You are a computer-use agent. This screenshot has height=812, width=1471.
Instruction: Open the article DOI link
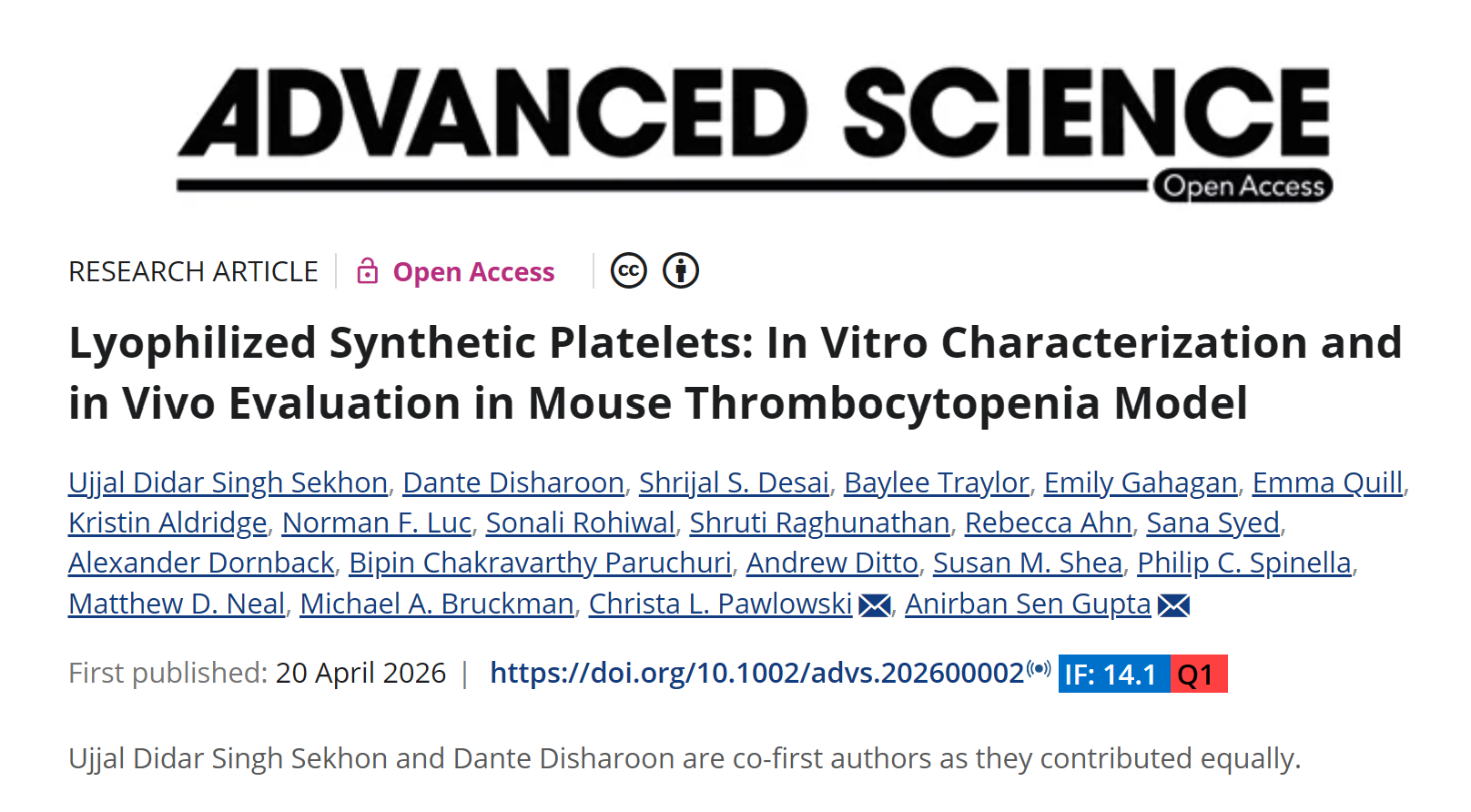(756, 673)
